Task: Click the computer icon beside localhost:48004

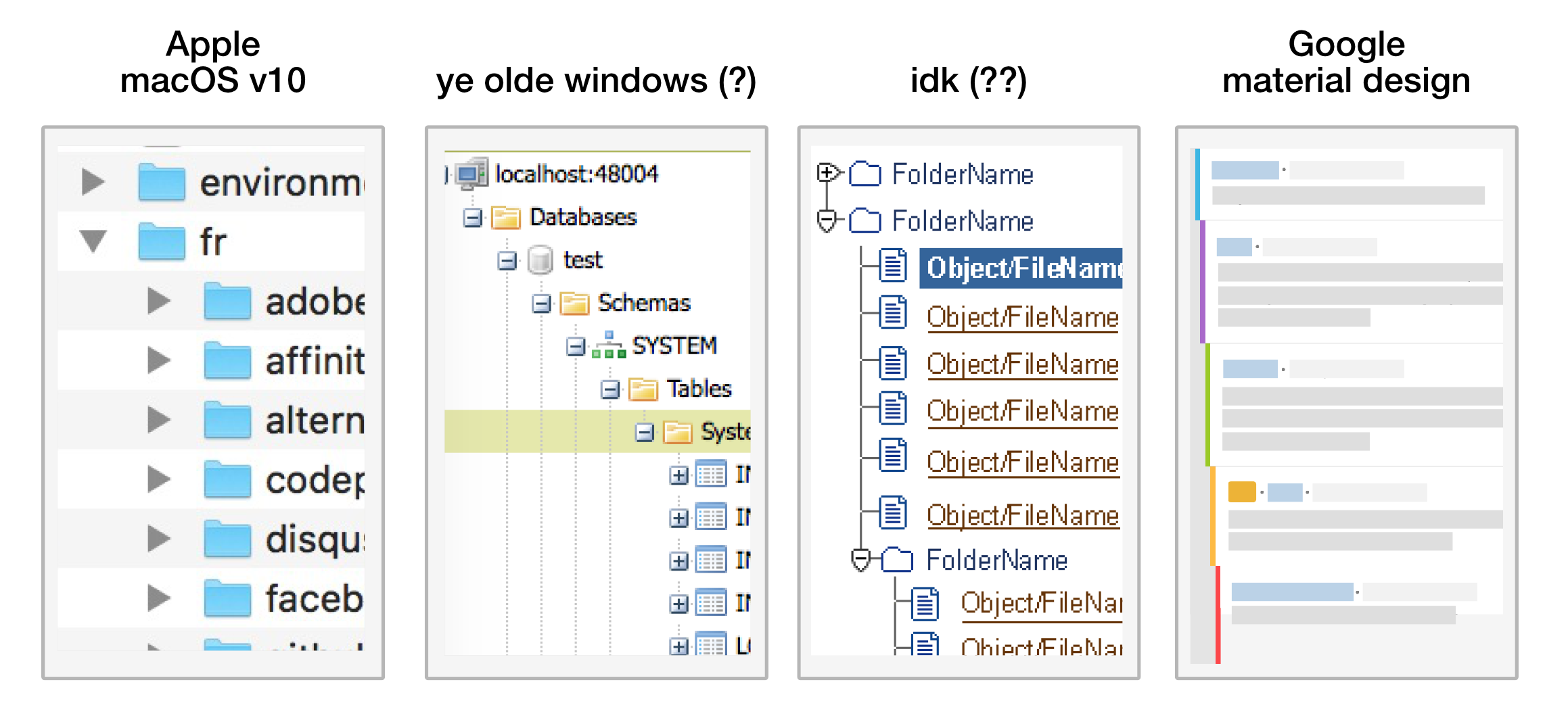Action: coord(471,173)
